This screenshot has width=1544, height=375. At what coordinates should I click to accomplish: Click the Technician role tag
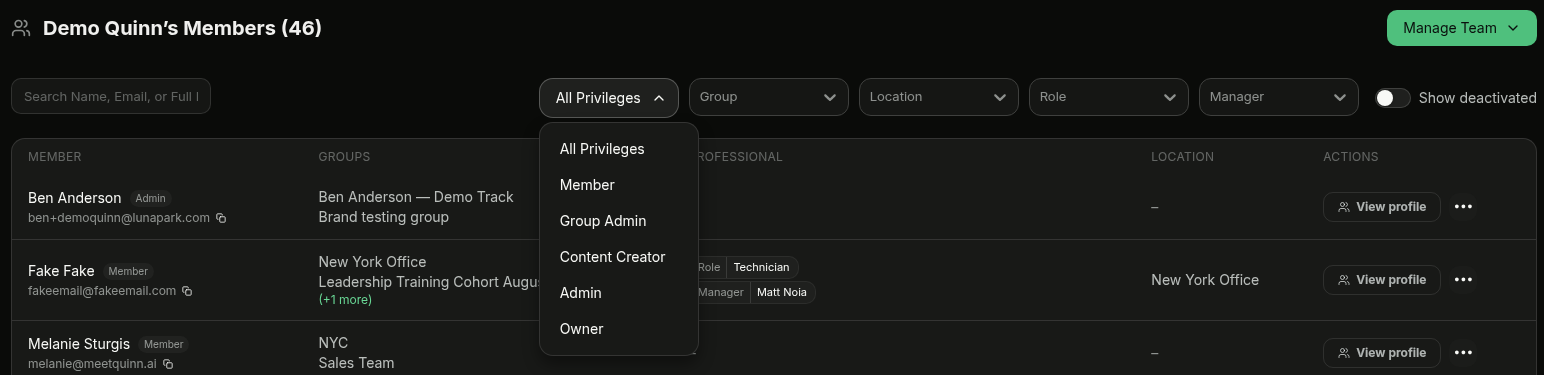[x=761, y=267]
